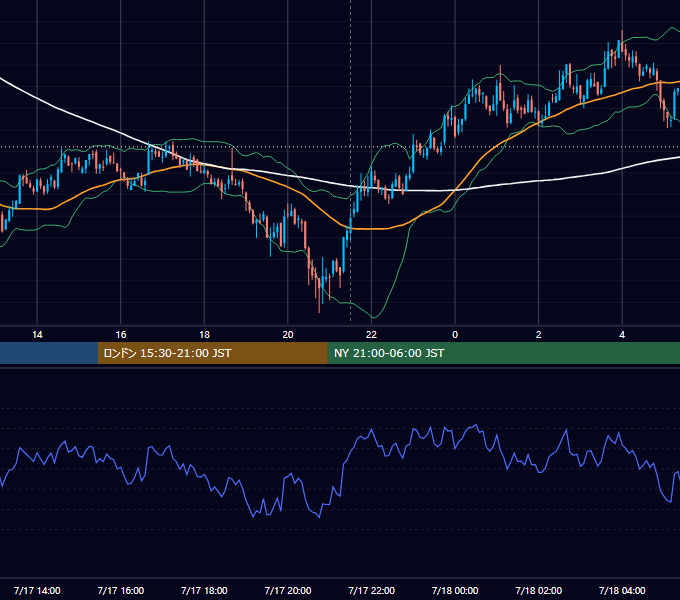
Task: Click the 22 hour label on chart axis
Action: point(371,335)
